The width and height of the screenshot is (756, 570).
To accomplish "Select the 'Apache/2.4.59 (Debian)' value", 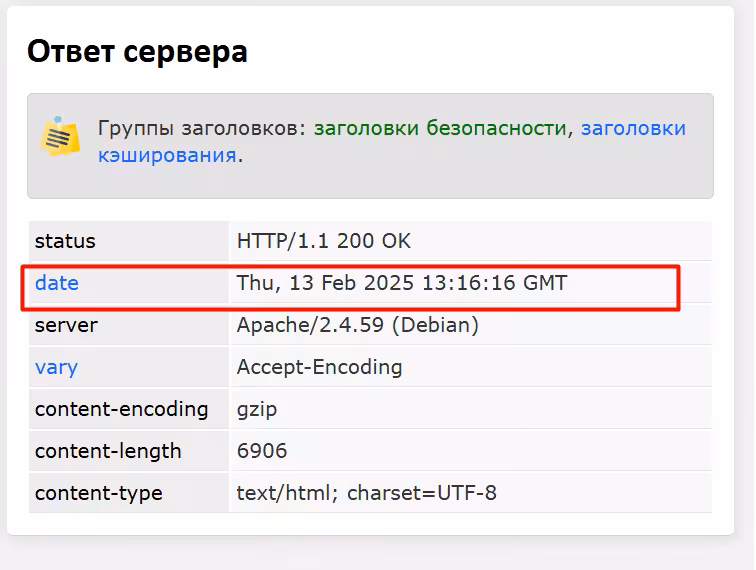I will tap(358, 326).
